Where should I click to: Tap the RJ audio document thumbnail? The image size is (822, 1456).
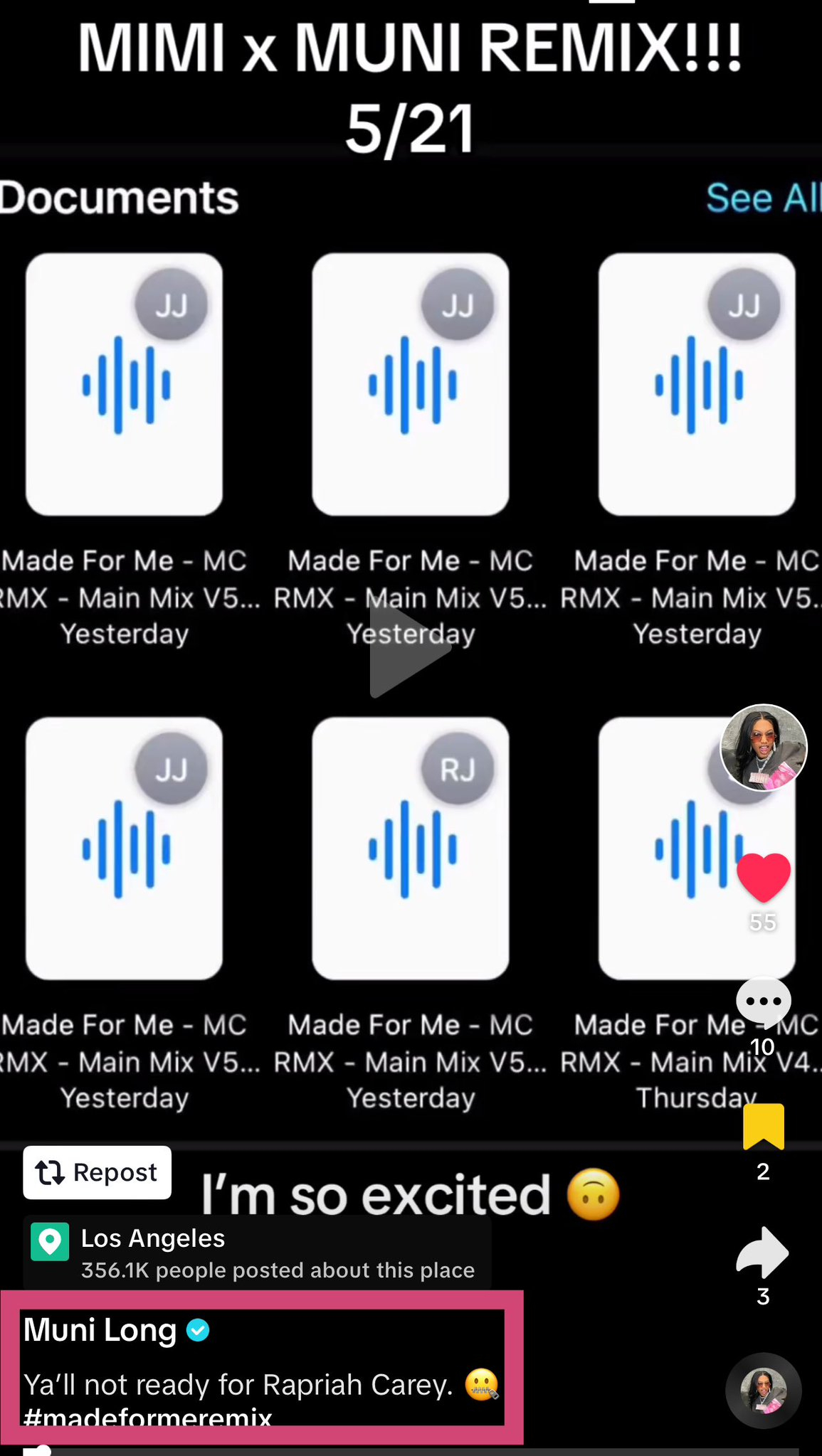click(411, 848)
